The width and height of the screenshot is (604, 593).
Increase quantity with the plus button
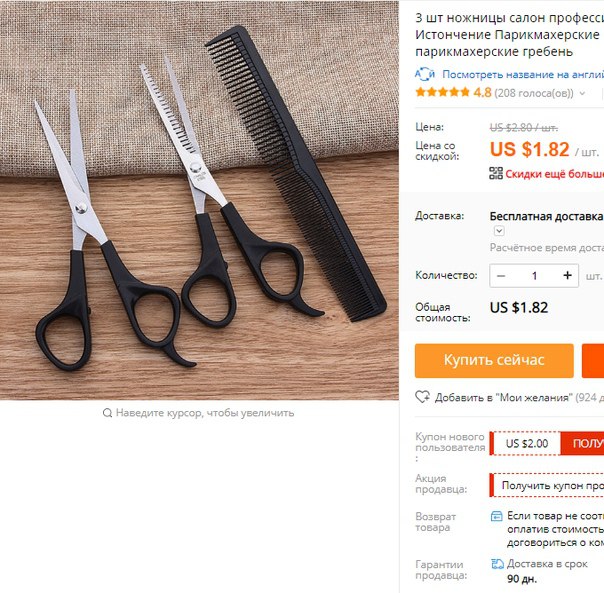coord(567,276)
